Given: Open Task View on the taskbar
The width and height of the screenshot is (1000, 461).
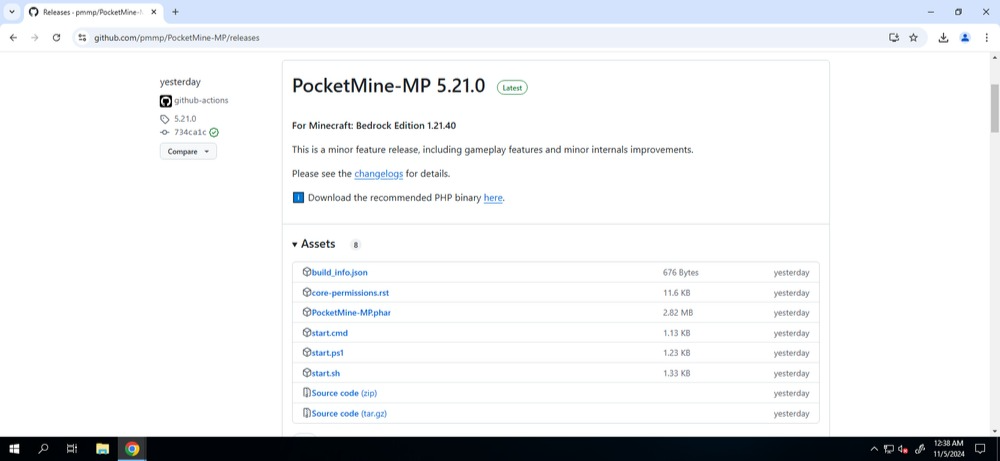Looking at the screenshot, I should click(72, 449).
